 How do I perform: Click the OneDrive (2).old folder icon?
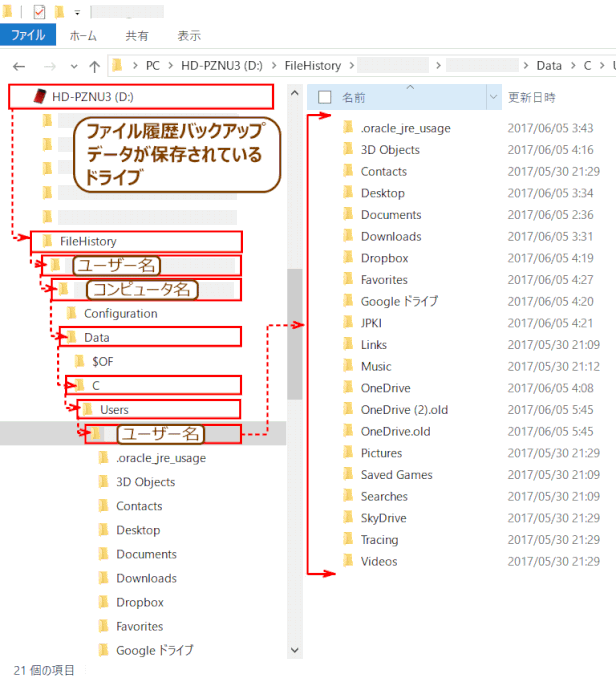click(348, 409)
